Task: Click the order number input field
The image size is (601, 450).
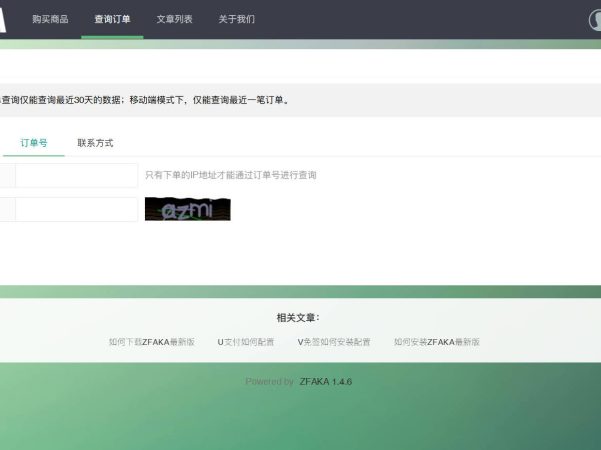Action: tap(76, 176)
